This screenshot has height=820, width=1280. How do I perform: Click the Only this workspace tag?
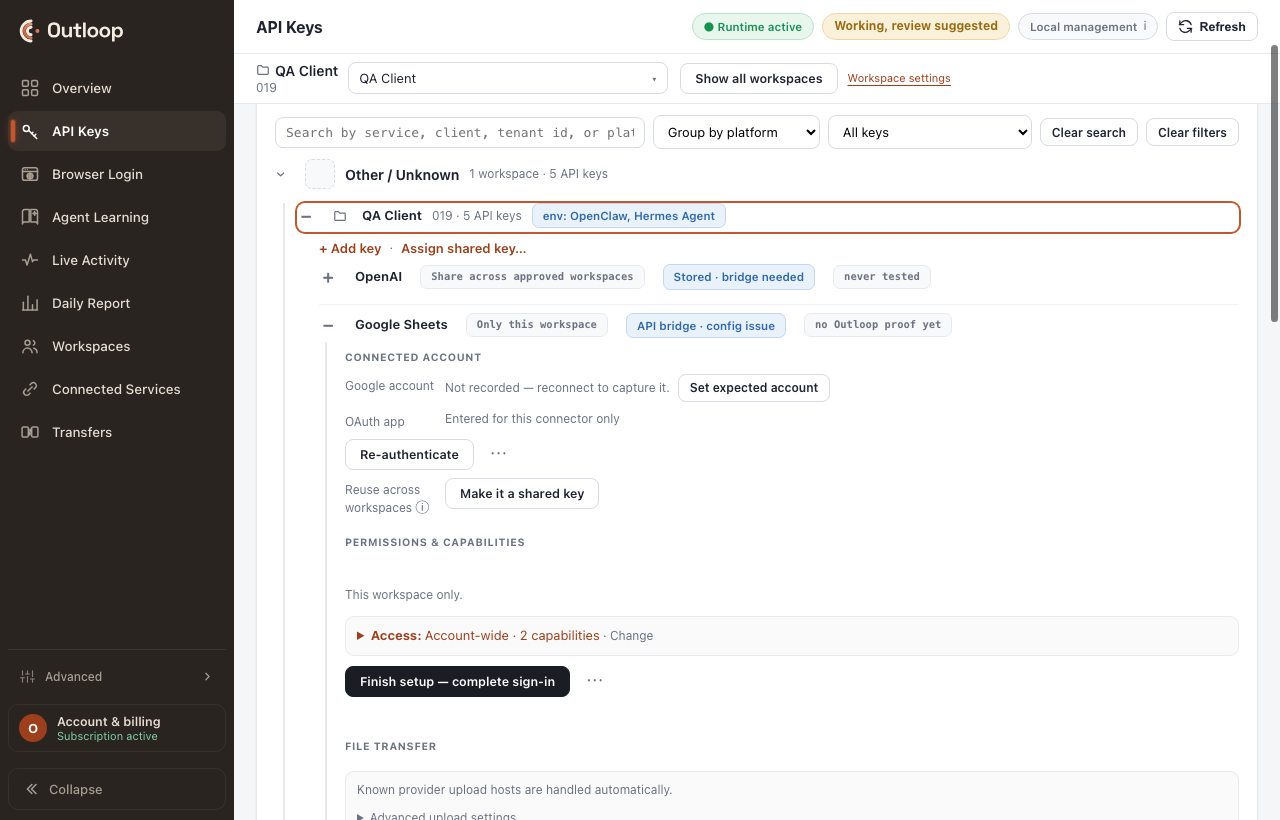pos(537,325)
